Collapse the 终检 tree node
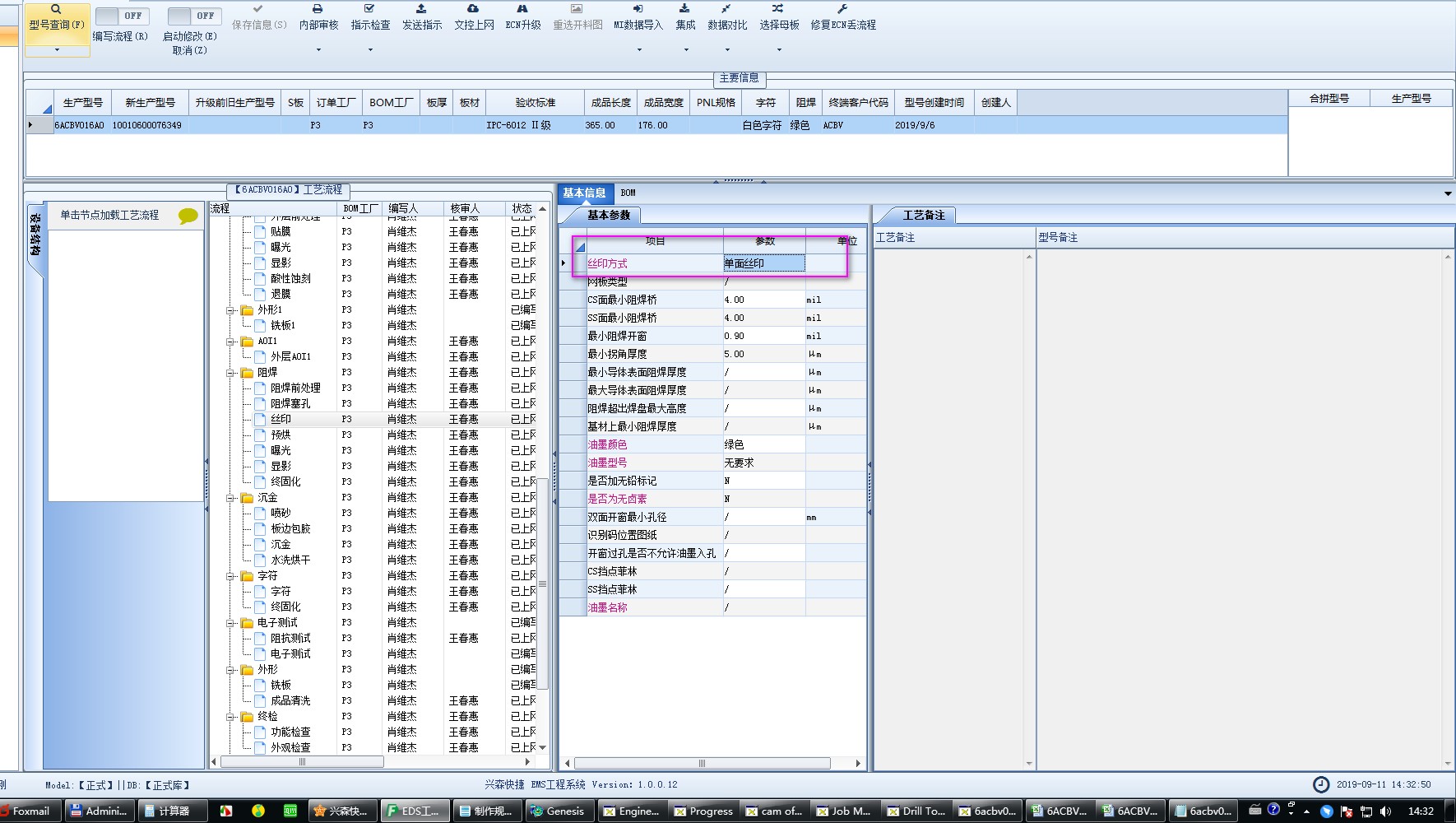 231,717
